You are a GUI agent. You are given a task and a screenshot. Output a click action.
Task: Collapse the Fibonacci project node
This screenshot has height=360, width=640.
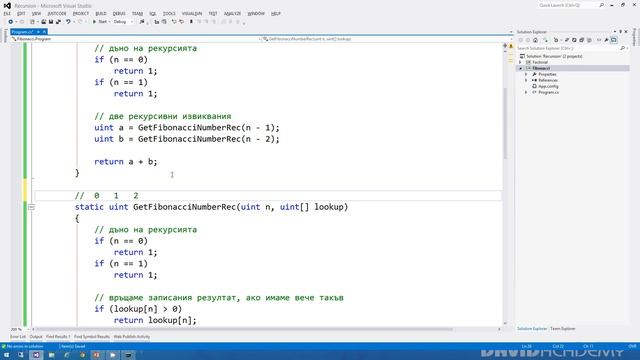[520, 68]
